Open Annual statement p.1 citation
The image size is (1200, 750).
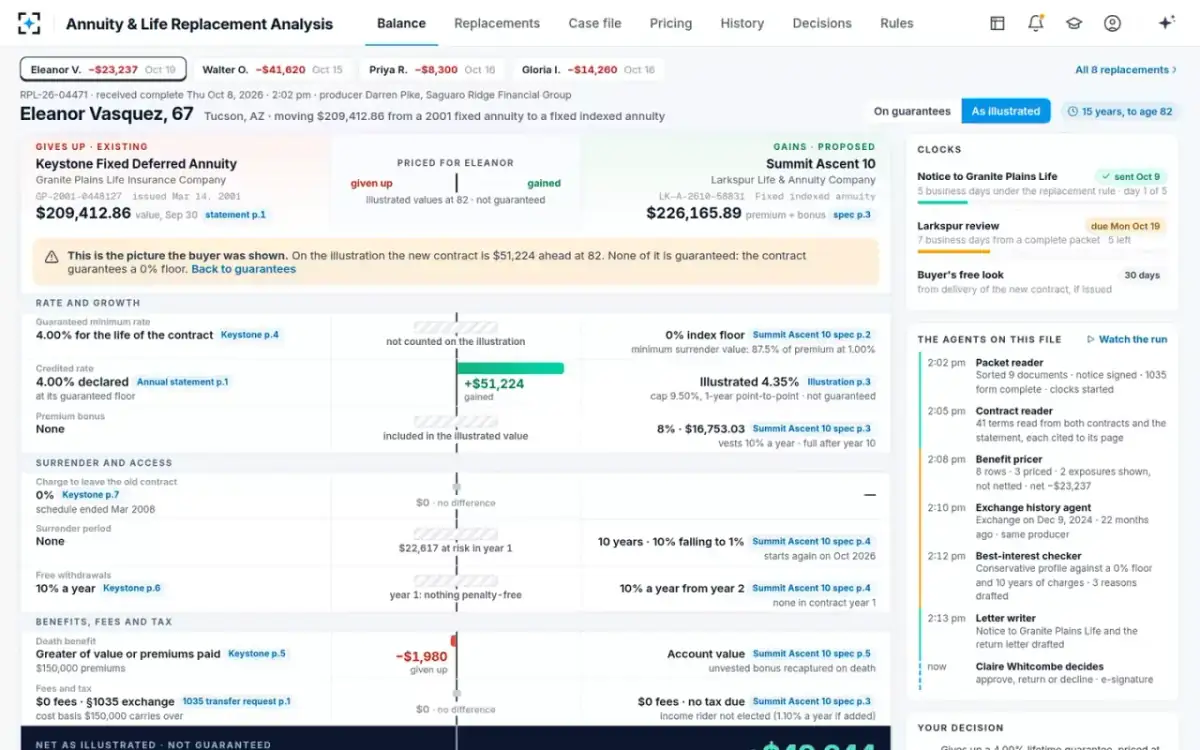[183, 382]
